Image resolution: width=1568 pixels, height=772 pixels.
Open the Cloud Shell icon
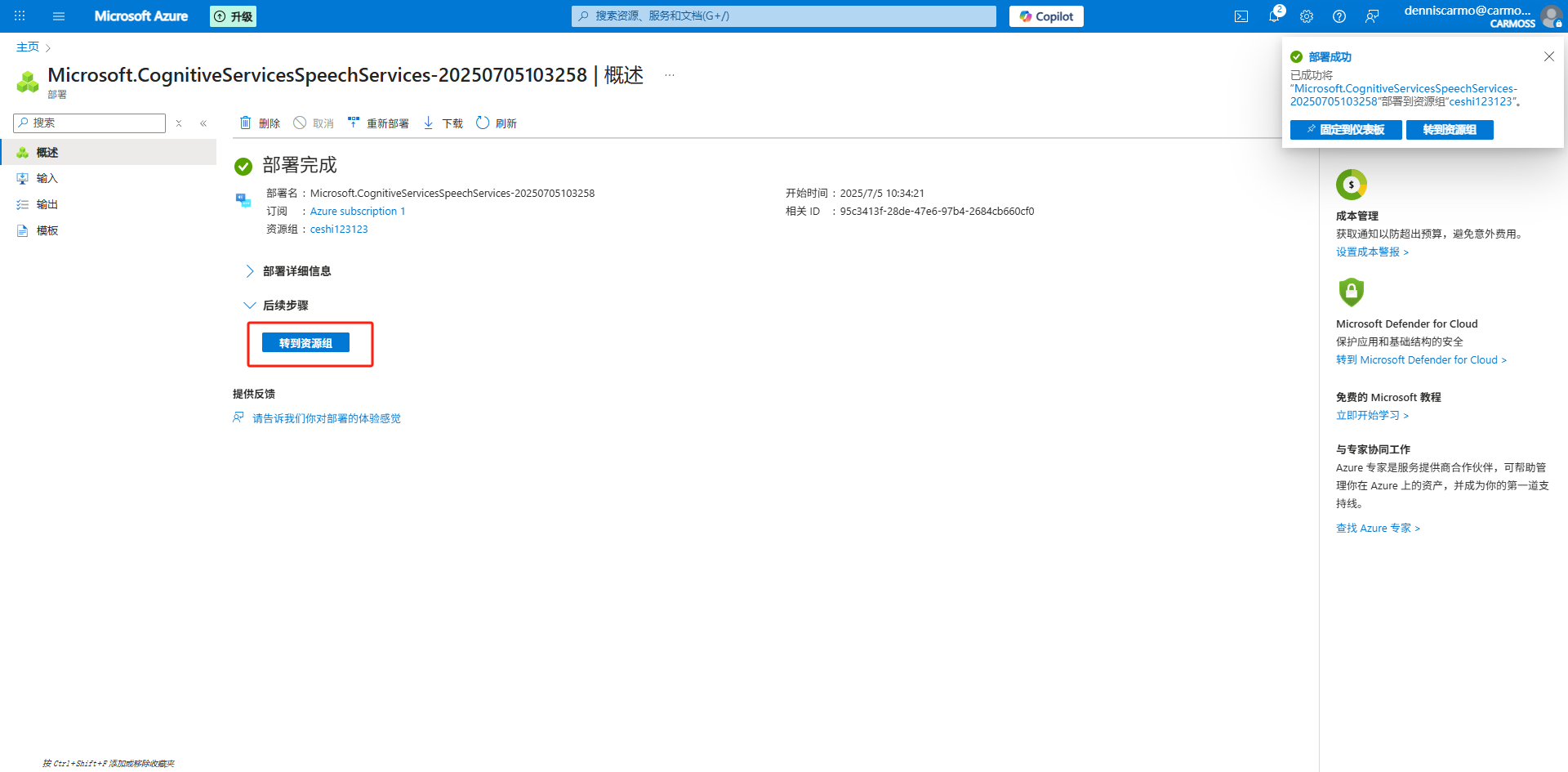point(1241,16)
